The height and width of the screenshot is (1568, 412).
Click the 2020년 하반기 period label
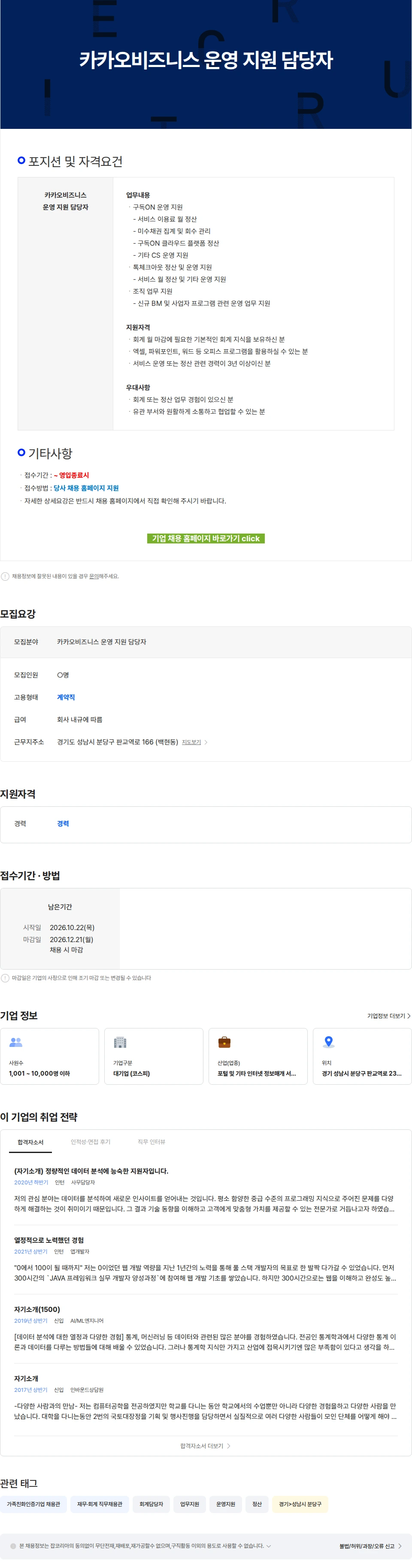(31, 1183)
